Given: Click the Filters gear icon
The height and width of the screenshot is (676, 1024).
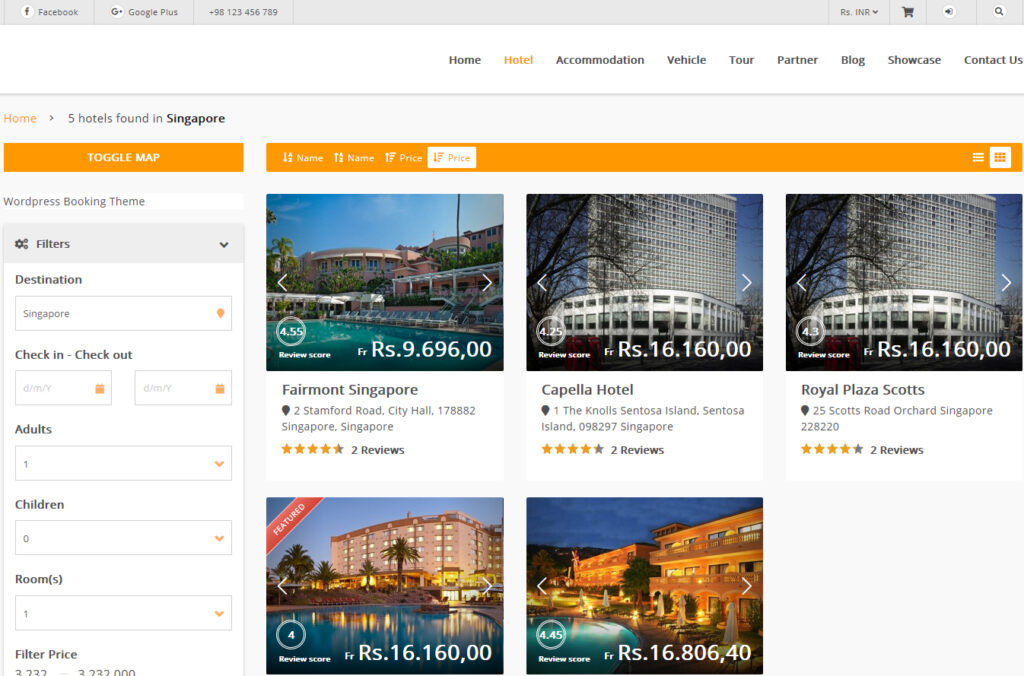Looking at the screenshot, I should 22,244.
